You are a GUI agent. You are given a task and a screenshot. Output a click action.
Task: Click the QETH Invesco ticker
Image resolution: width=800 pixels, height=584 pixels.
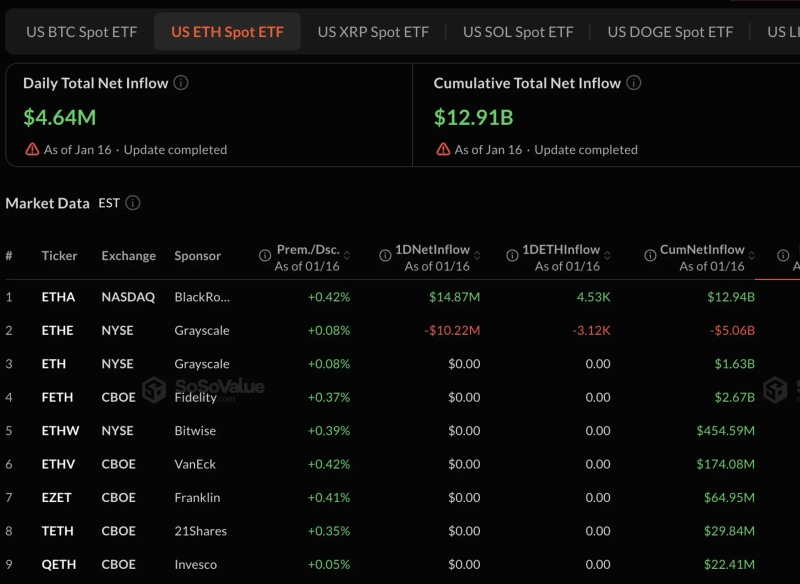(58, 564)
